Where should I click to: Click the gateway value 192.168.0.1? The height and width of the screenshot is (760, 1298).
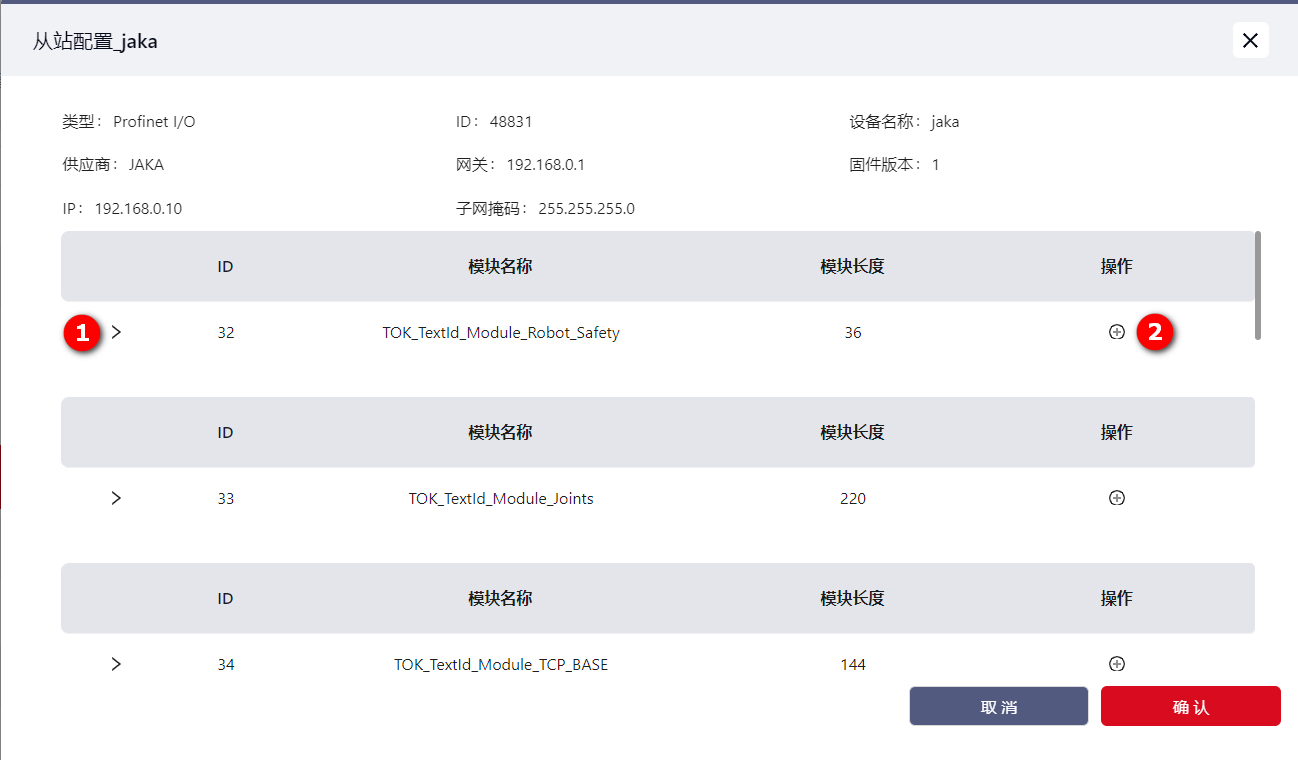click(545, 165)
